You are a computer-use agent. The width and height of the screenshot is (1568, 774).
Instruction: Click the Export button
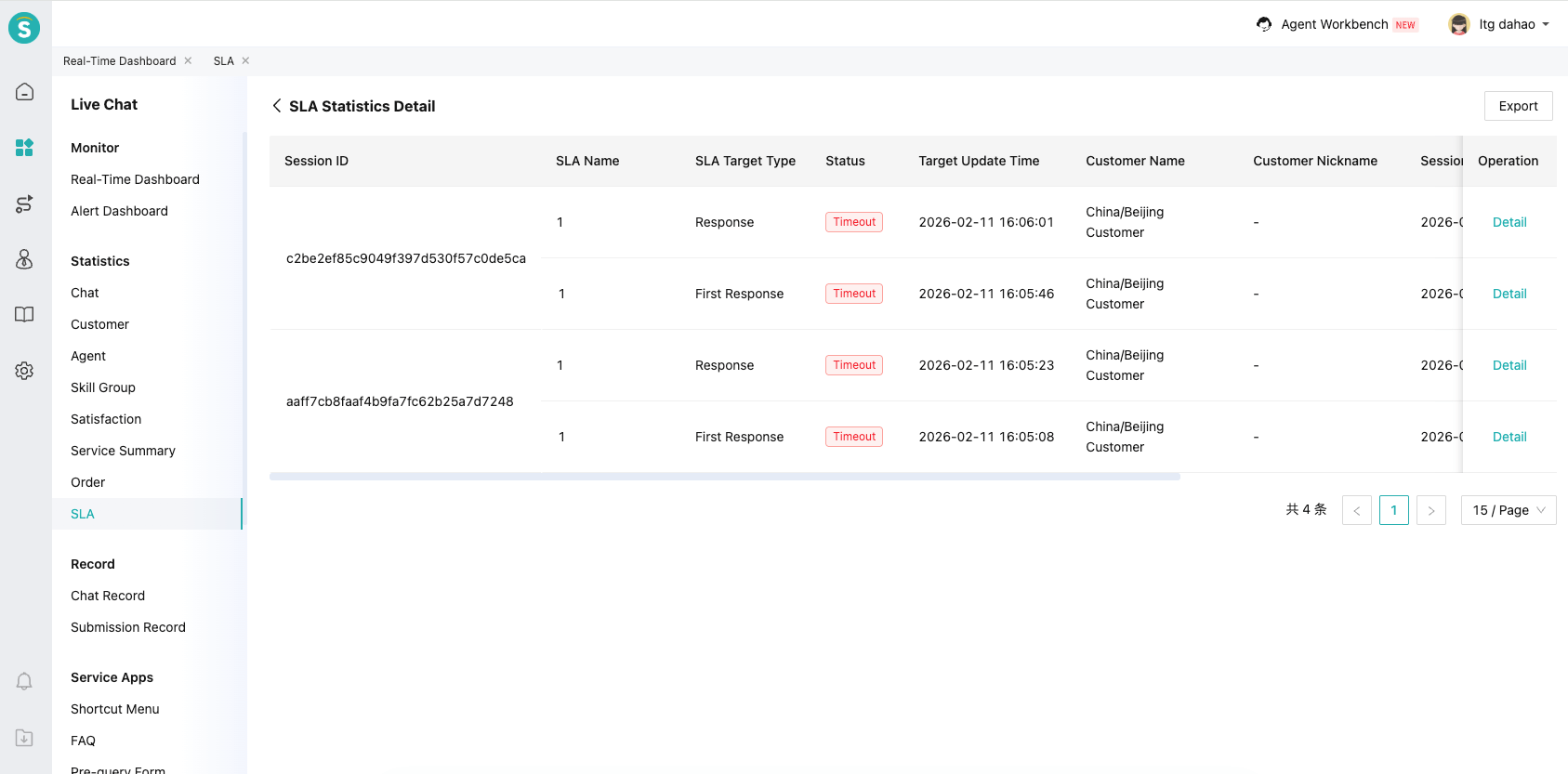coord(1518,106)
